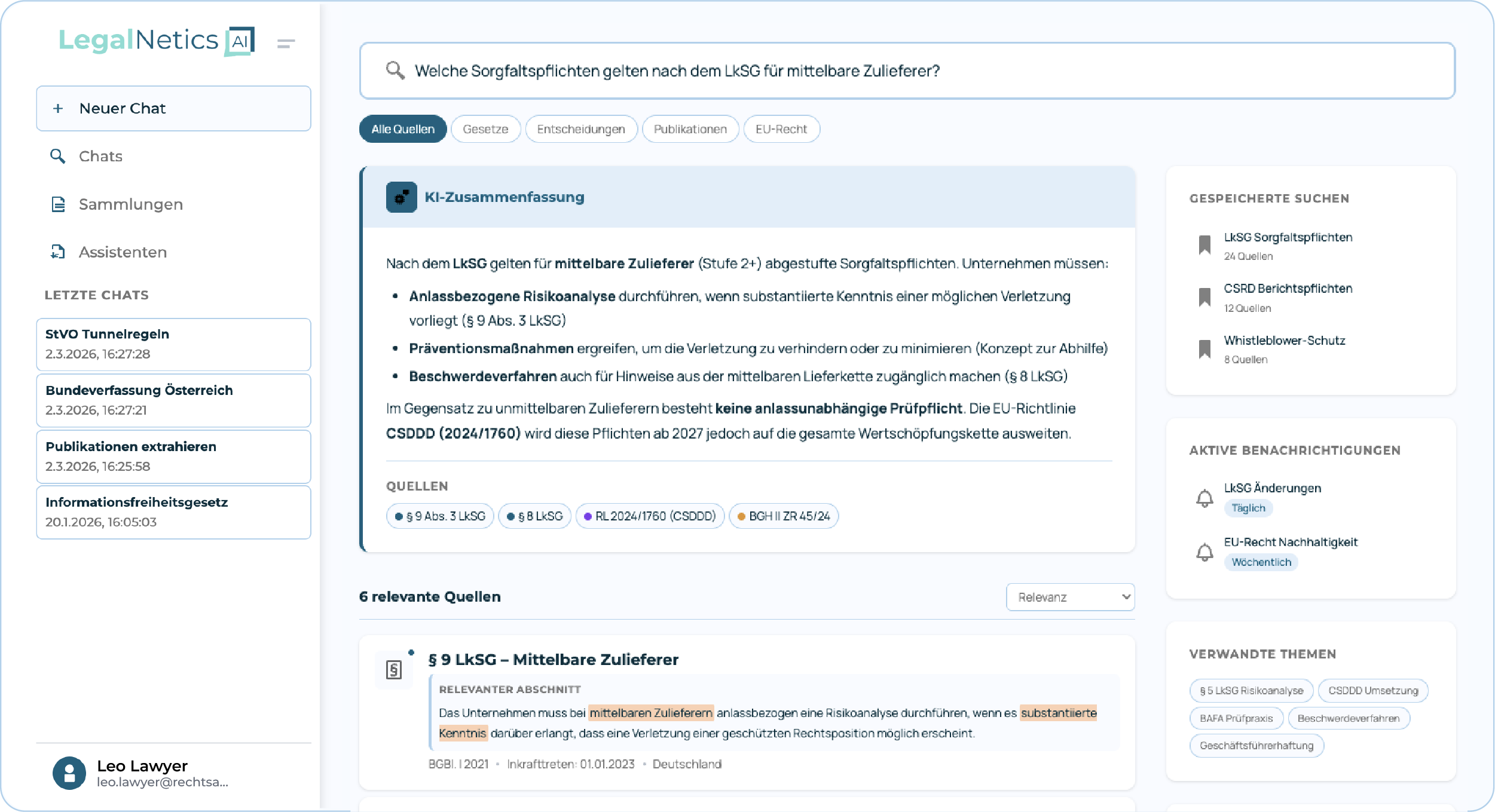The image size is (1495, 812).
Task: Open the CSDDD Umsetzung related topic
Action: tap(1374, 690)
